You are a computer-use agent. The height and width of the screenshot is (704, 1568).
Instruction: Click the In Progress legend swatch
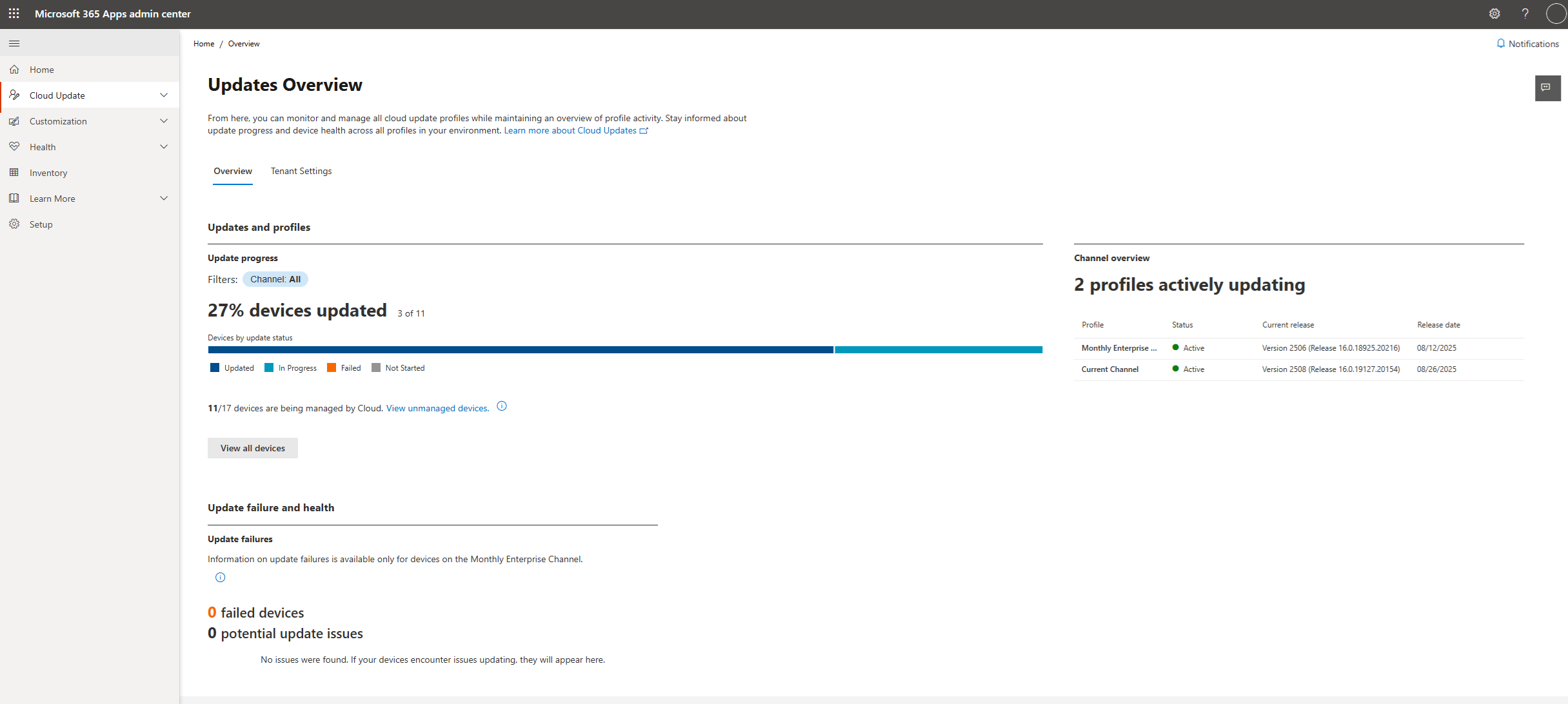point(269,367)
